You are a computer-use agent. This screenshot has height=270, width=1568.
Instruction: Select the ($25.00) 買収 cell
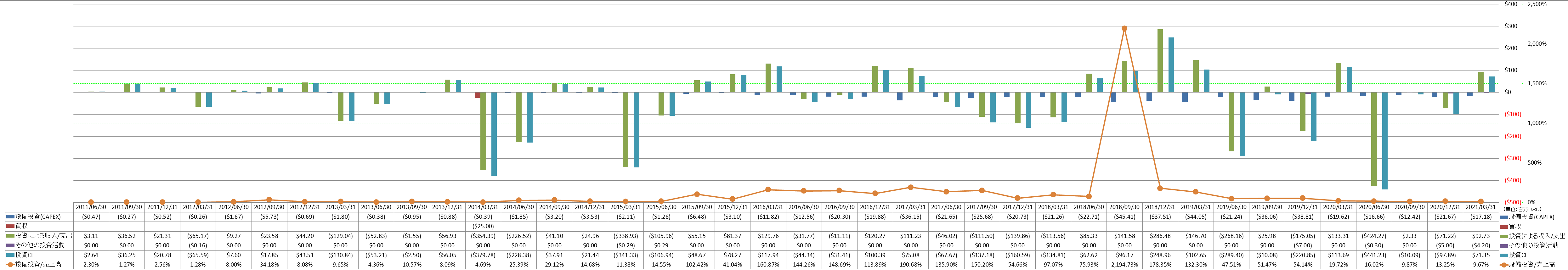[x=483, y=226]
